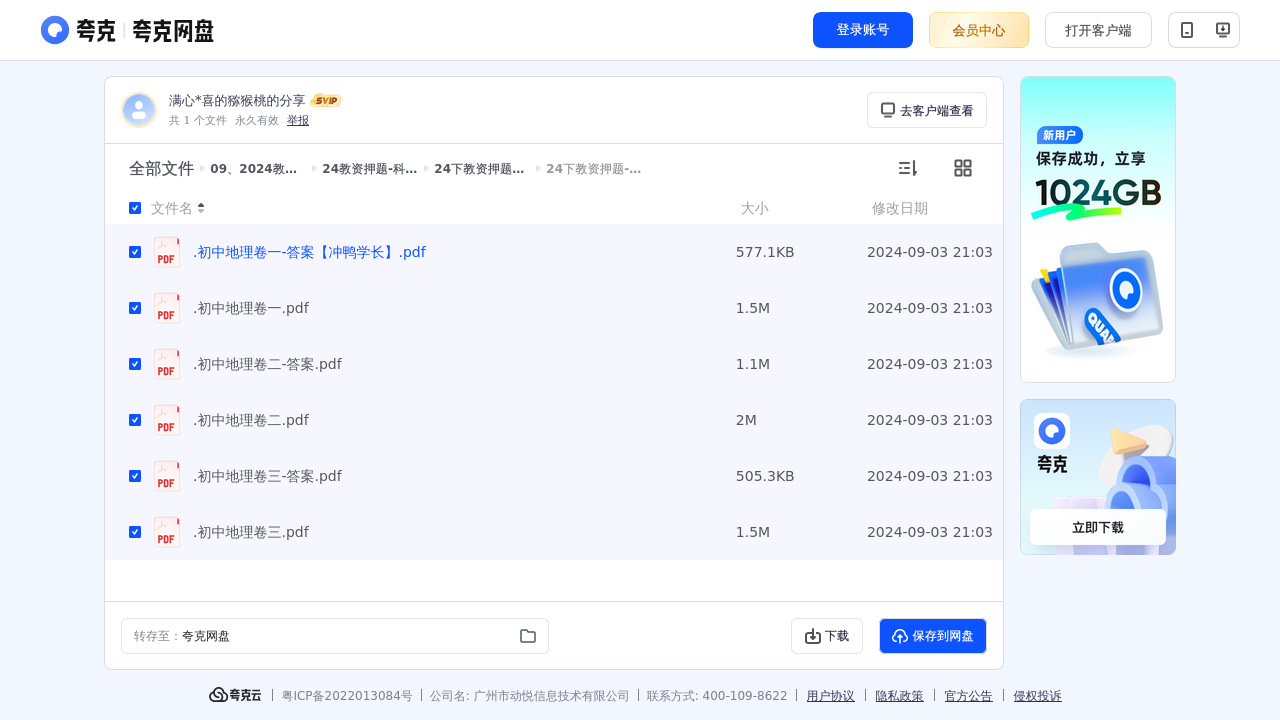The image size is (1280, 720).
Task: Go to 09、2024教… breadcrumb folder
Action: pyautogui.click(x=254, y=169)
